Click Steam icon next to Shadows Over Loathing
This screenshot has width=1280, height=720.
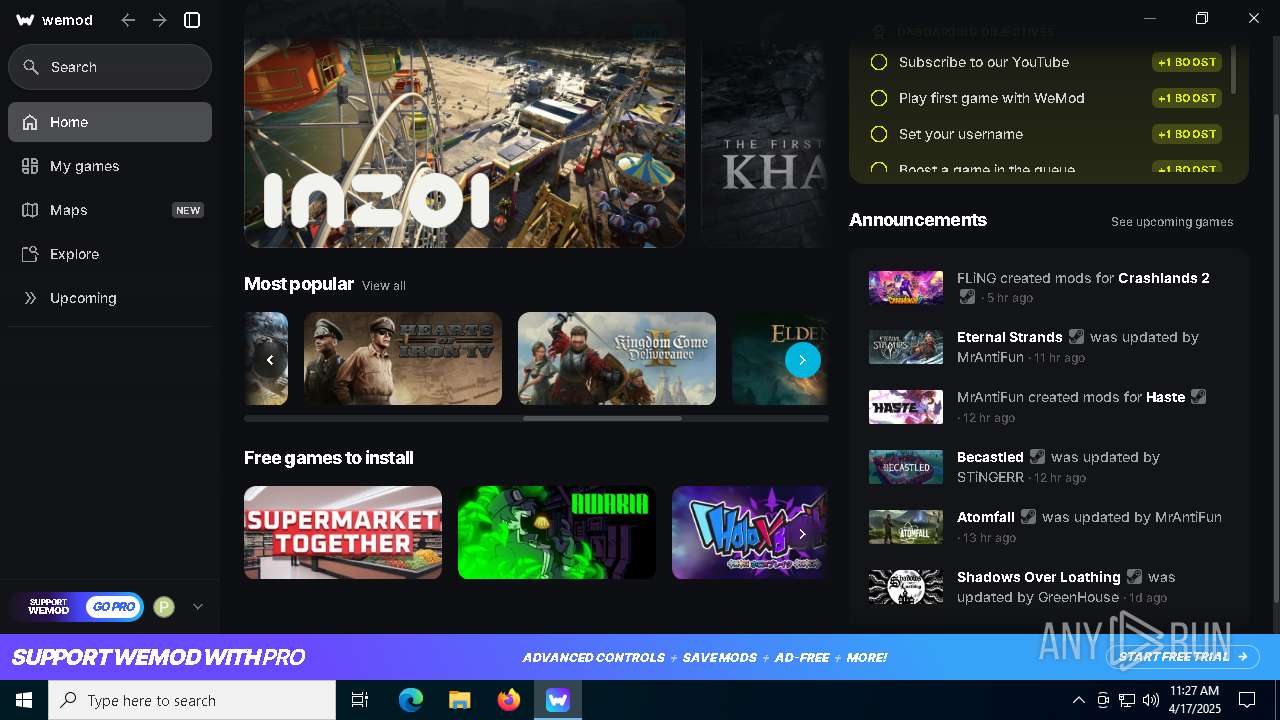[1134, 577]
